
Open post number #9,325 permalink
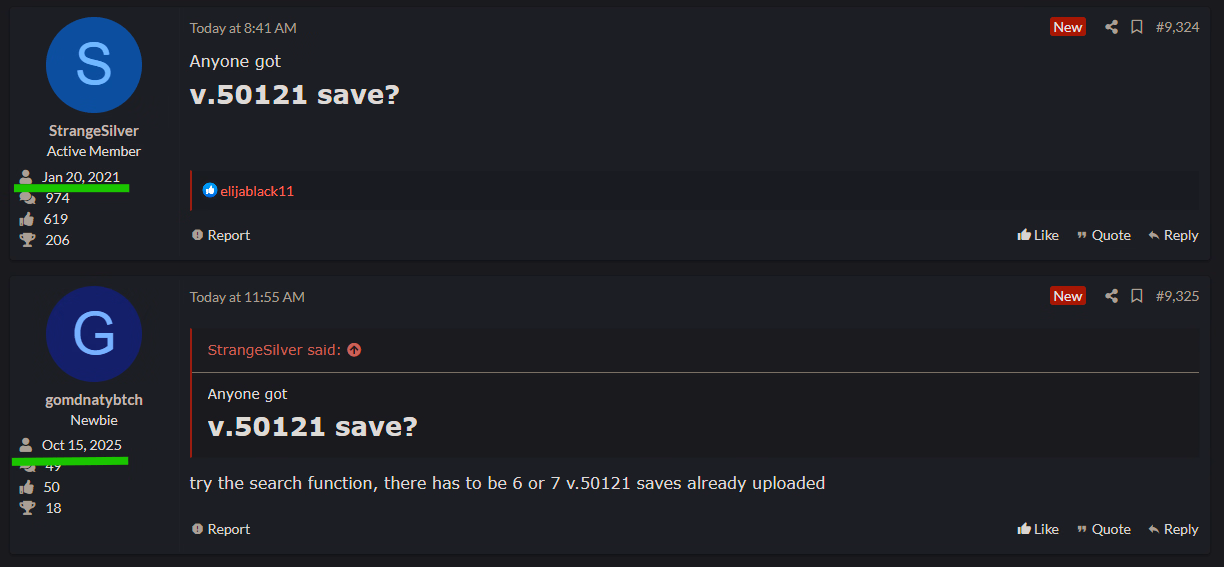pyautogui.click(x=1177, y=296)
